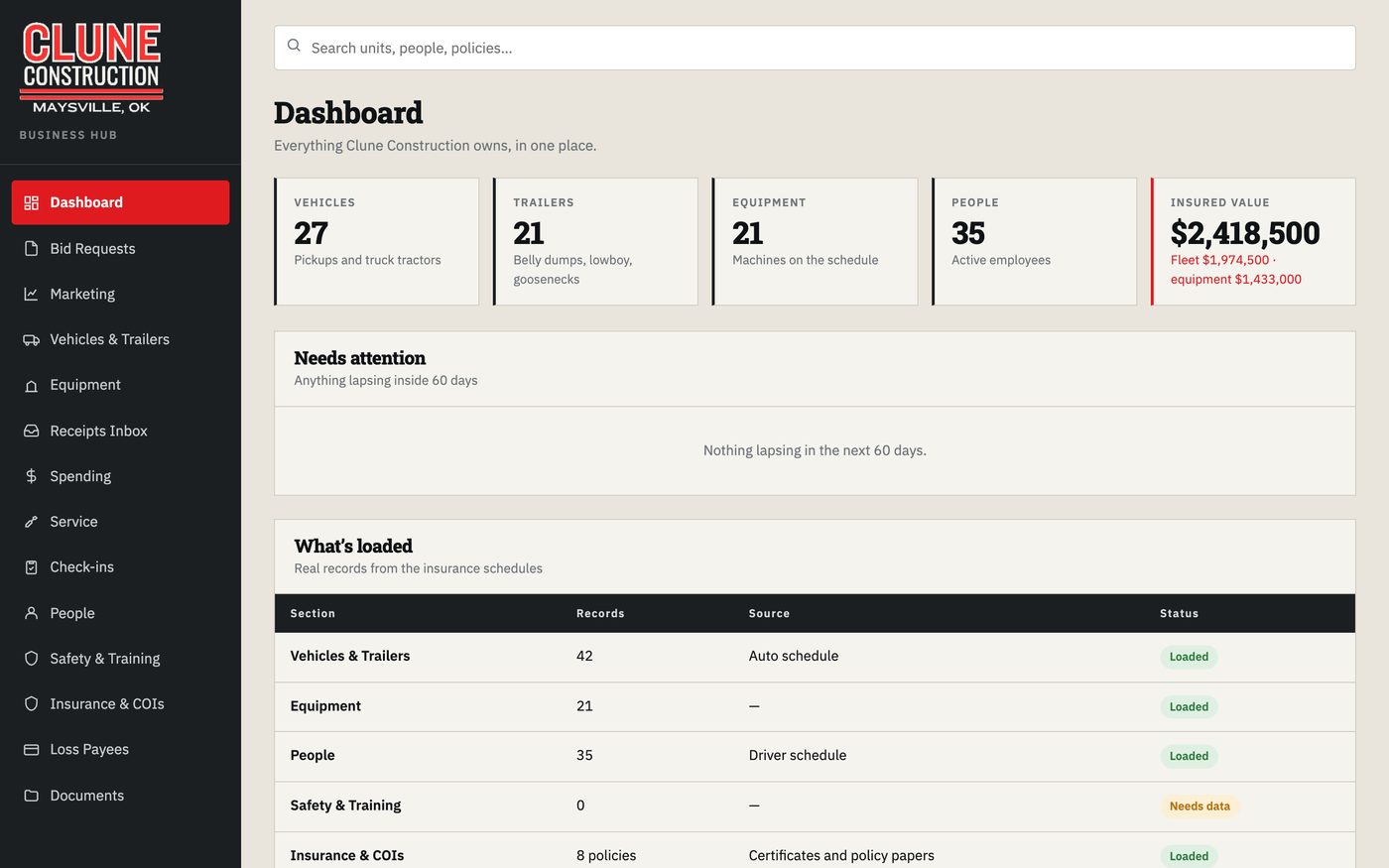The width and height of the screenshot is (1389, 868).
Task: Click the magnifier icon in search bar
Action: (294, 46)
